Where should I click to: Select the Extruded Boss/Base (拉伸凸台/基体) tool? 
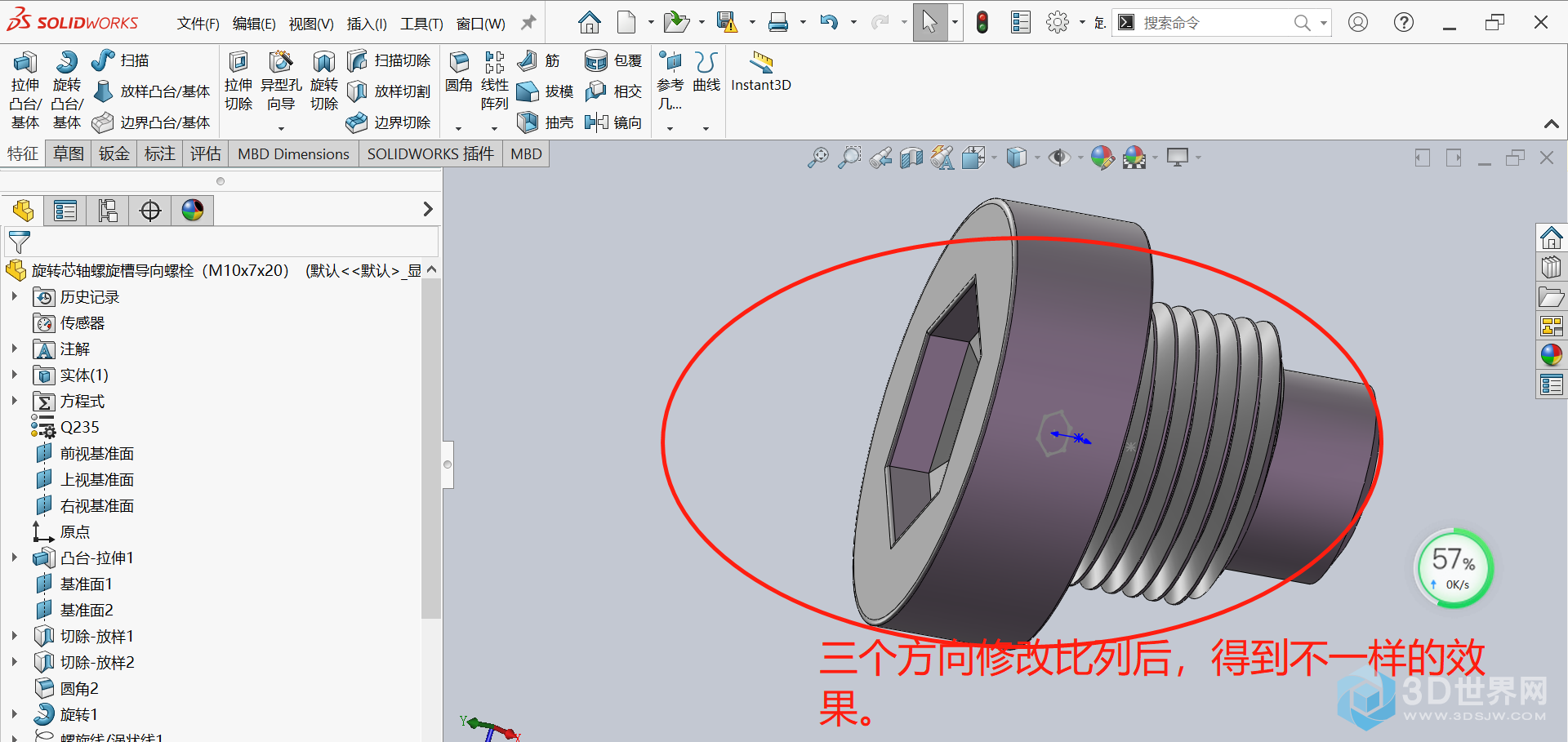[25, 90]
